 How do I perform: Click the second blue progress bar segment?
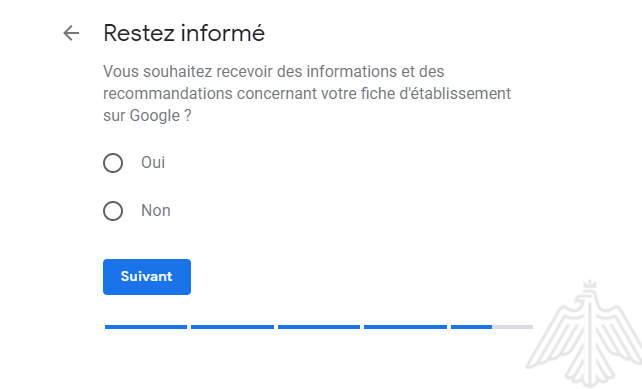click(232, 327)
